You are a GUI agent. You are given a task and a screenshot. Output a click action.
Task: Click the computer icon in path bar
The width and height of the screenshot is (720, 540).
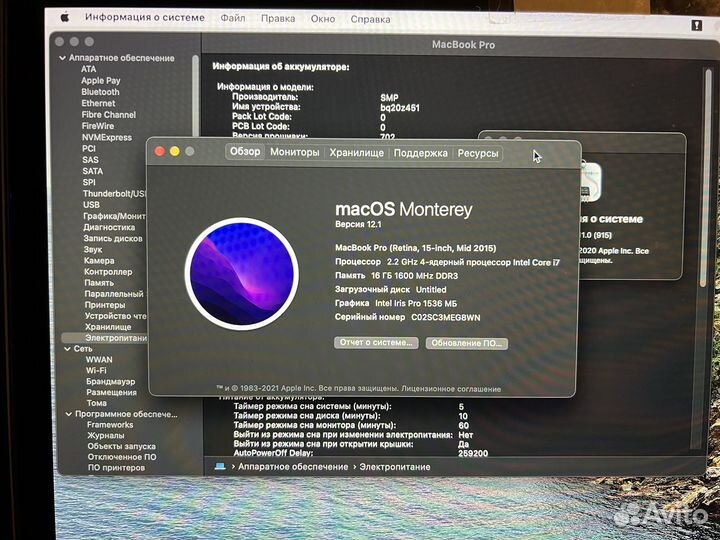[x=220, y=467]
